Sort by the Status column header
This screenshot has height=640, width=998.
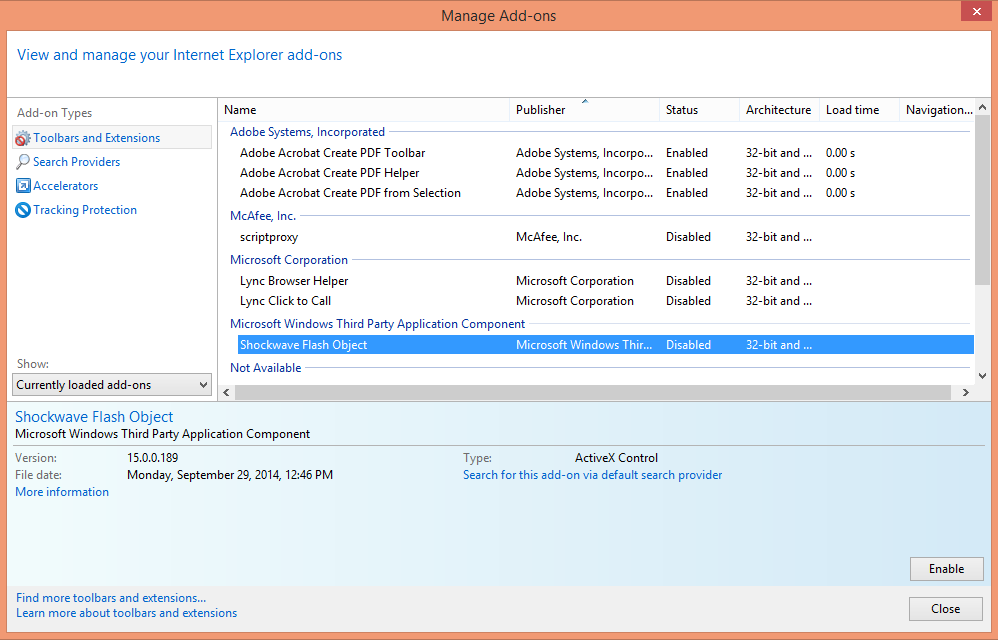pos(699,109)
